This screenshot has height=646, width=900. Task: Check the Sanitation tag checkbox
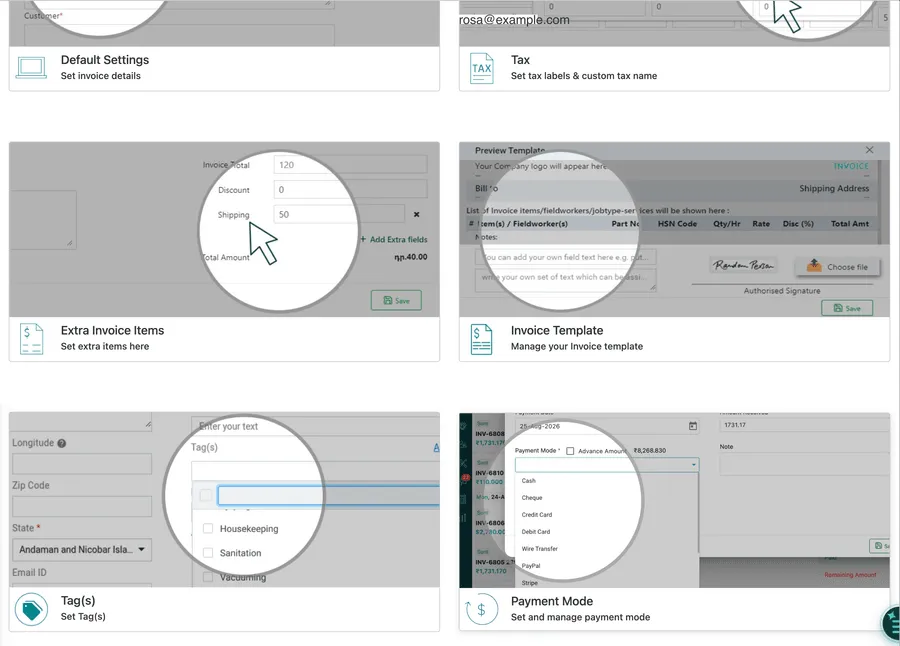[208, 552]
